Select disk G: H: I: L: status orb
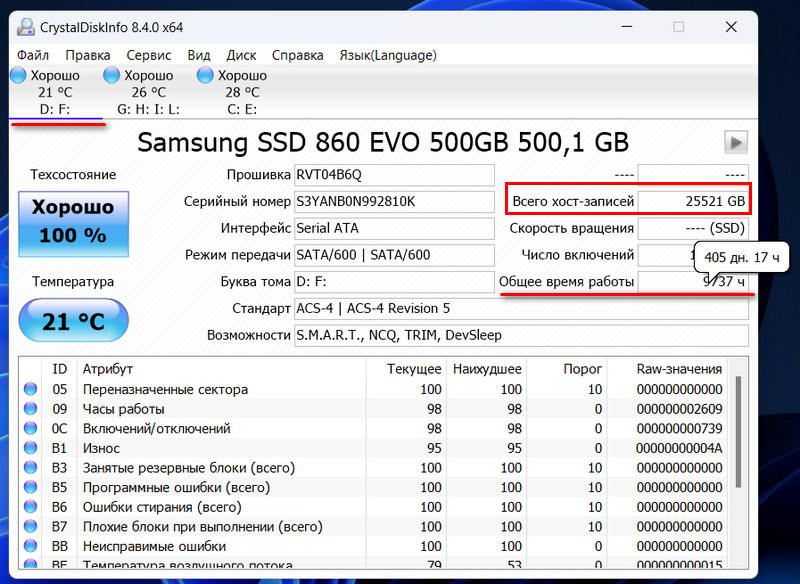Image resolution: width=800 pixels, height=584 pixels. [111, 75]
